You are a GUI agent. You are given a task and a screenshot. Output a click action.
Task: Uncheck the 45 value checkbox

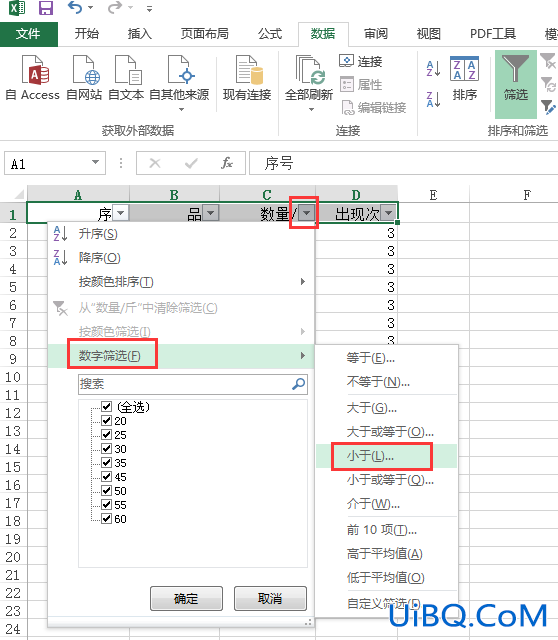click(x=106, y=476)
